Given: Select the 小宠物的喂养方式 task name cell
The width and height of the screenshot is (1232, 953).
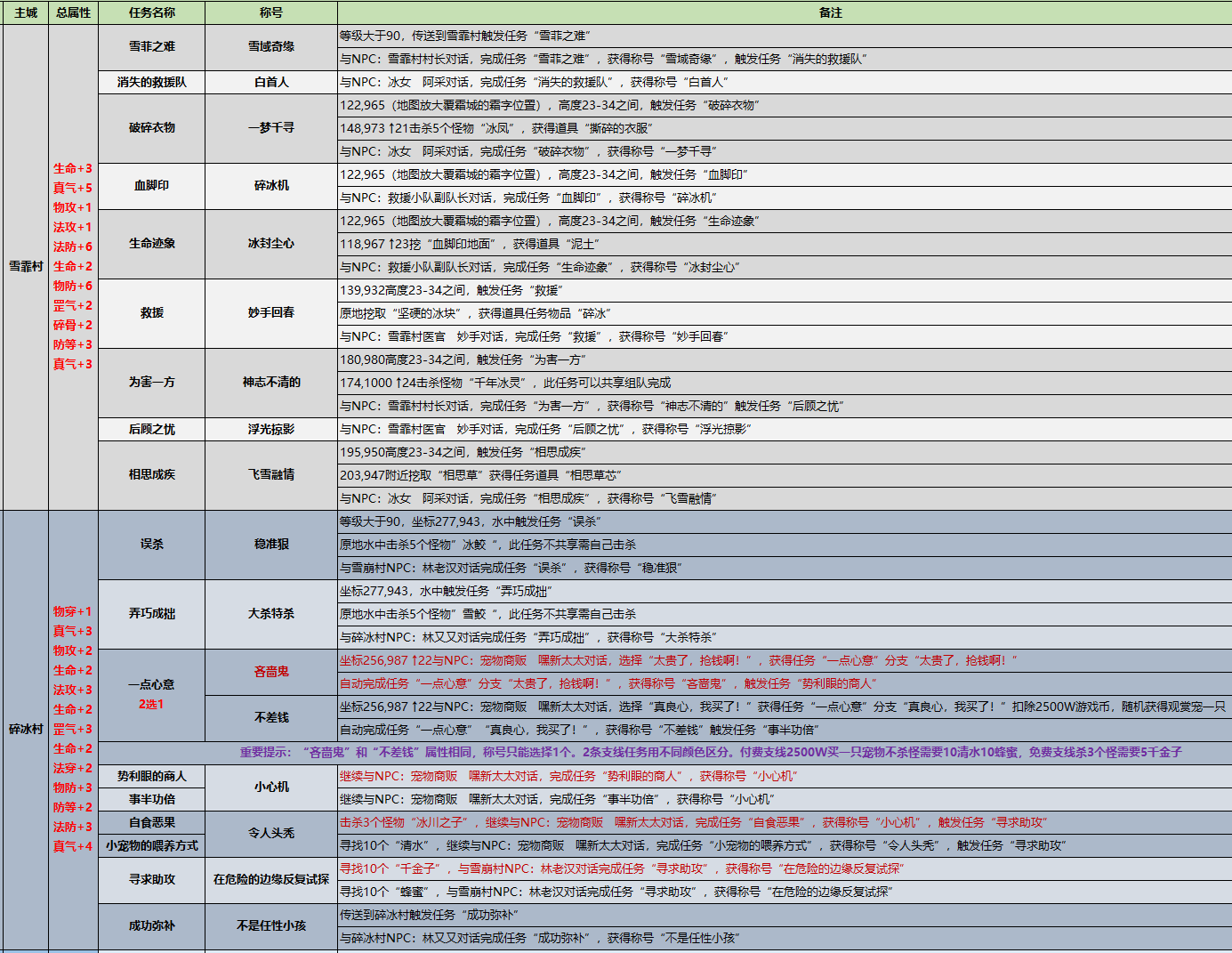Looking at the screenshot, I should [x=152, y=845].
